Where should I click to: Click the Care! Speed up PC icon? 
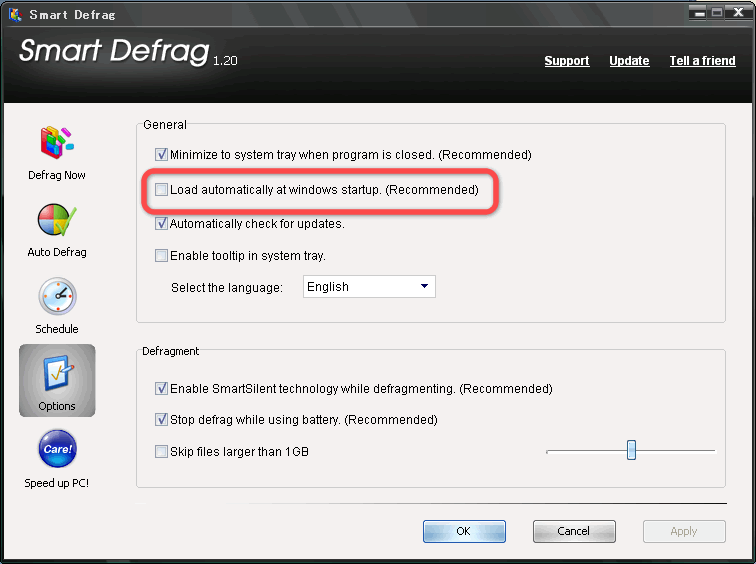coord(57,449)
